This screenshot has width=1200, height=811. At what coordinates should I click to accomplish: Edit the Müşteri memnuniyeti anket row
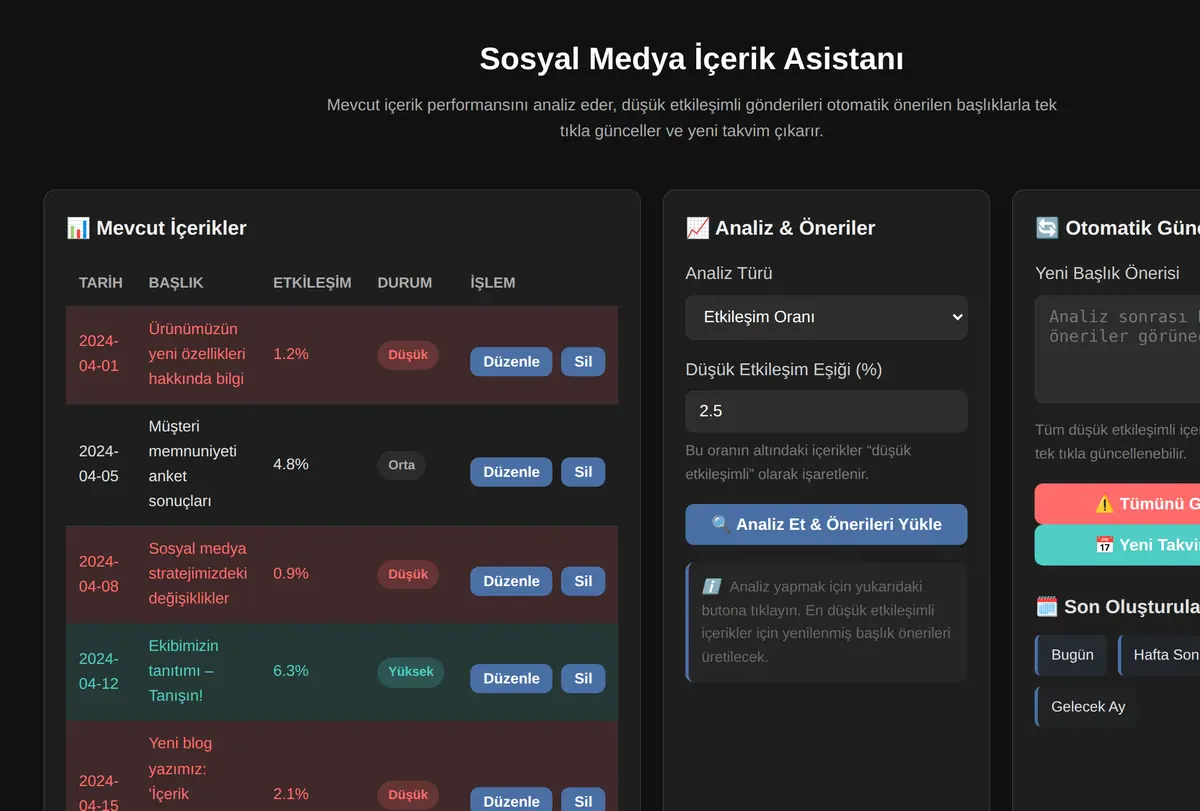coord(510,472)
